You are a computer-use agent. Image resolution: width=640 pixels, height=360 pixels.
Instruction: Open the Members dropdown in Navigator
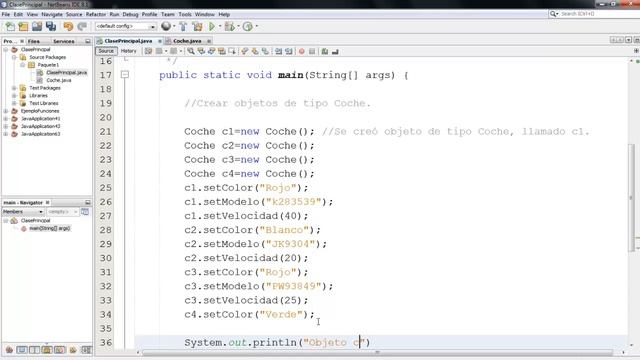point(23,212)
